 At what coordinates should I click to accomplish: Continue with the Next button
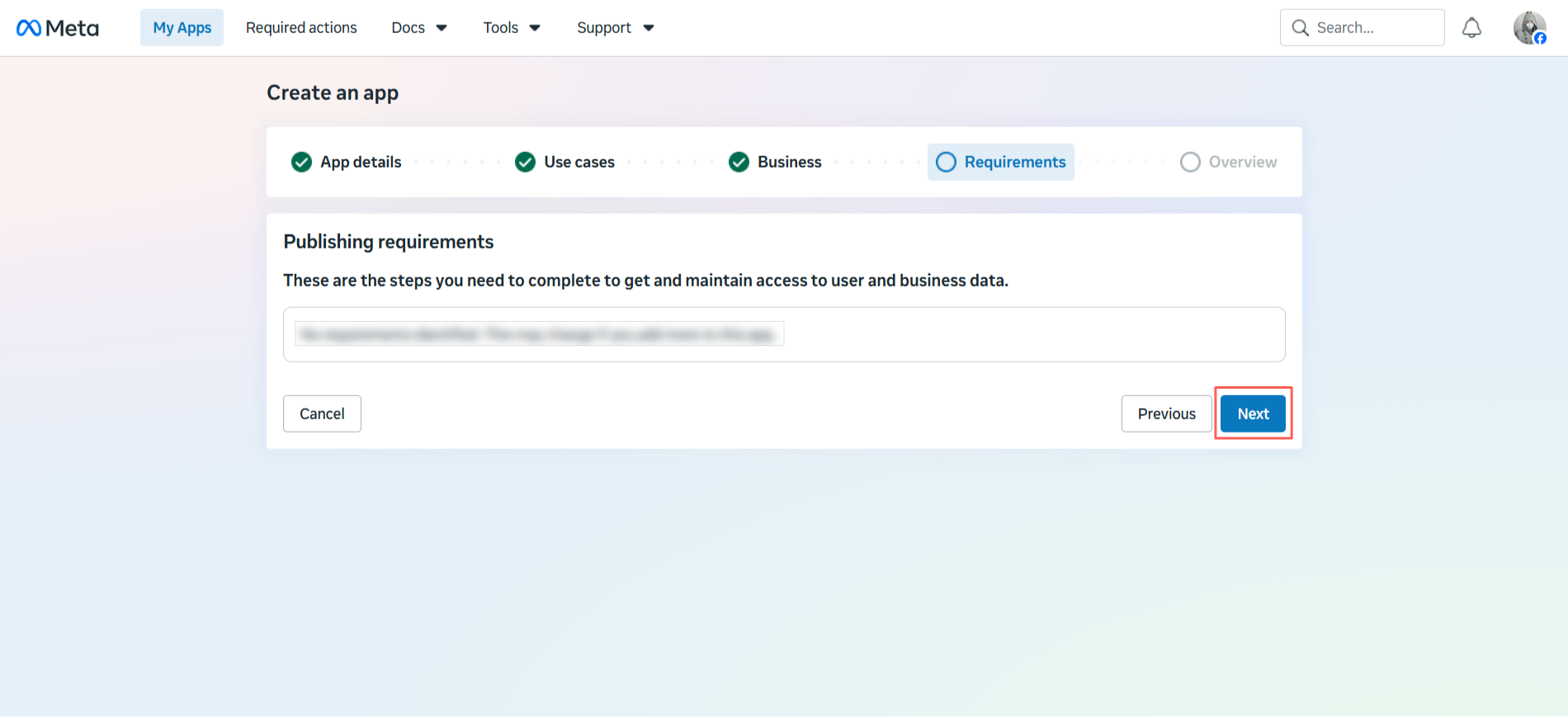[1253, 413]
